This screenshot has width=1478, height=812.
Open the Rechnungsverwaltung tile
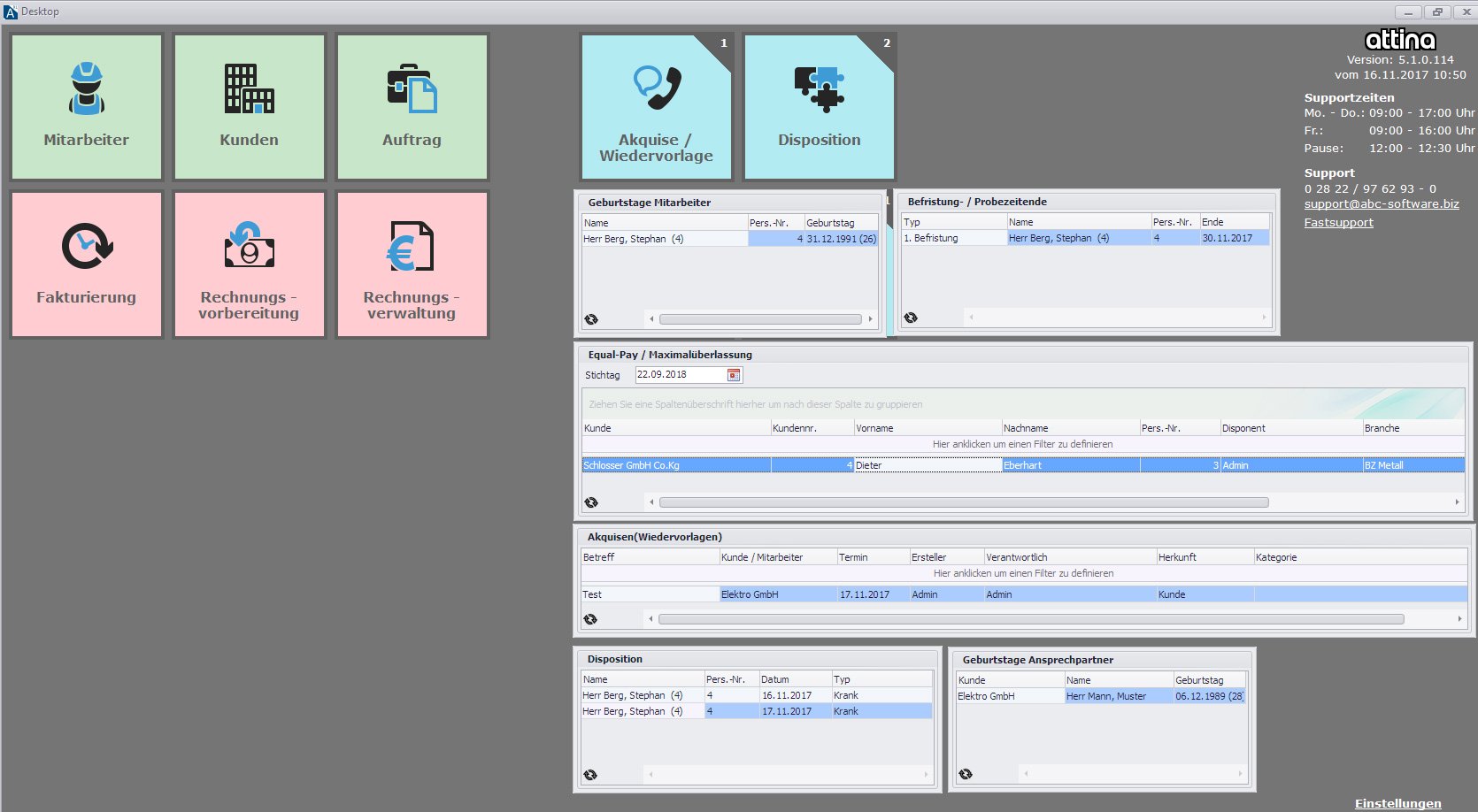tap(412, 264)
